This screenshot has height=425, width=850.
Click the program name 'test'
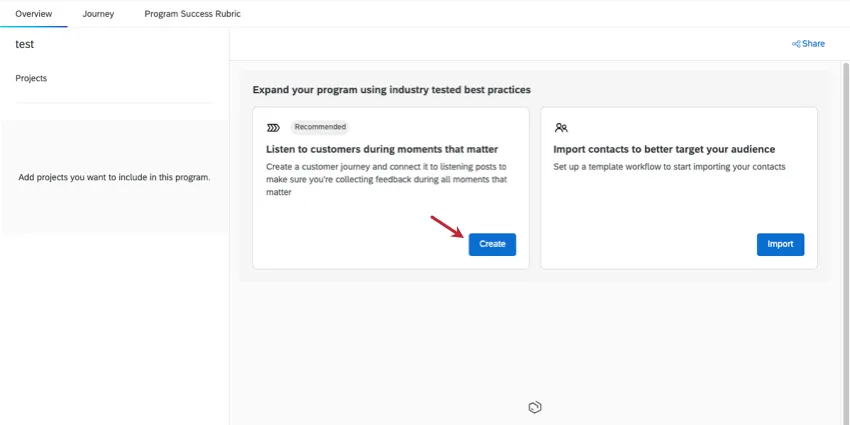point(25,45)
